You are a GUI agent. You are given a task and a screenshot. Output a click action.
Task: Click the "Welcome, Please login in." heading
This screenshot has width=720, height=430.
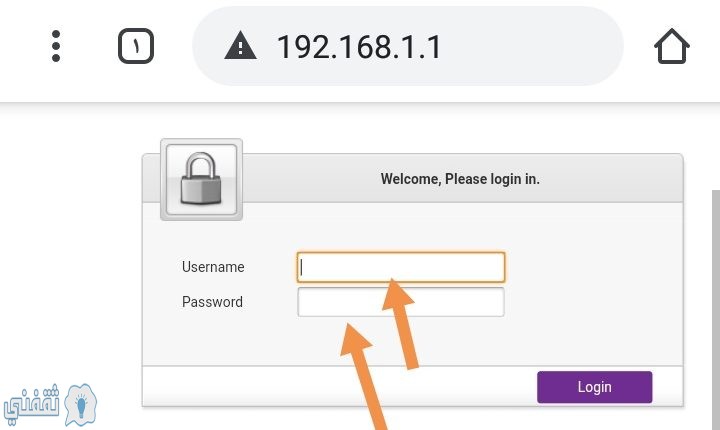(x=460, y=179)
